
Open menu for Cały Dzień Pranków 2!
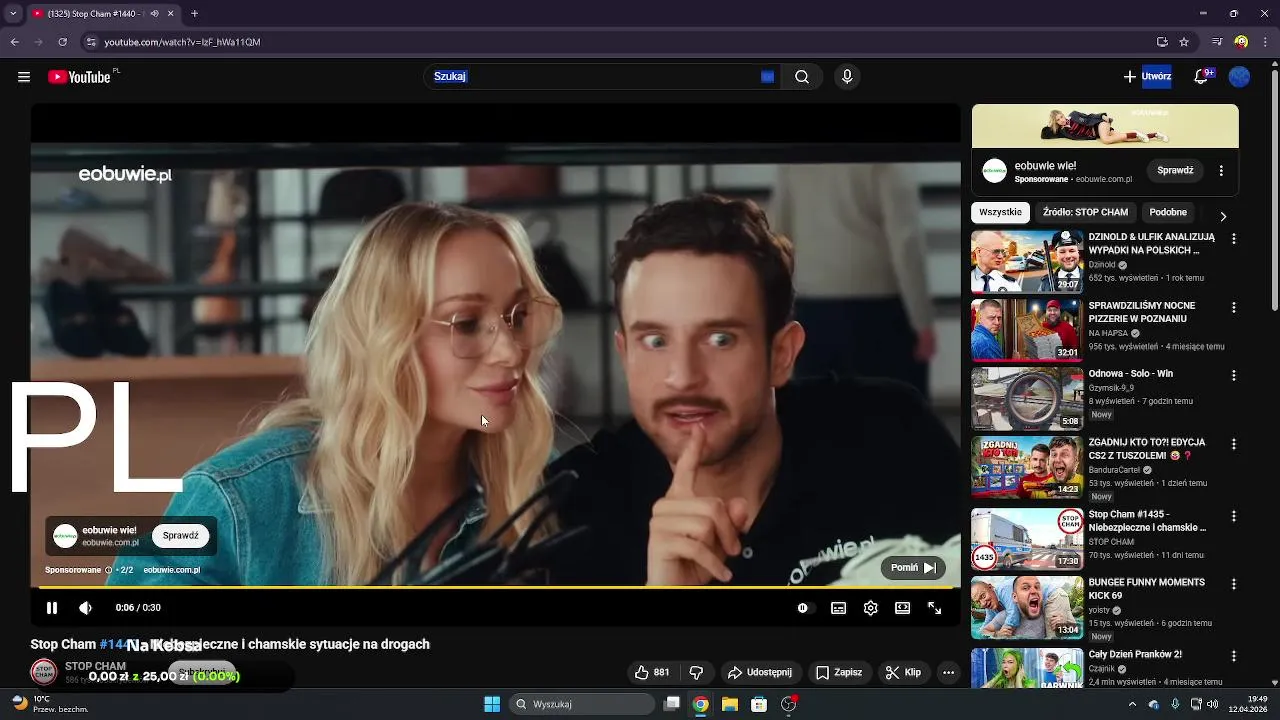tap(1233, 656)
